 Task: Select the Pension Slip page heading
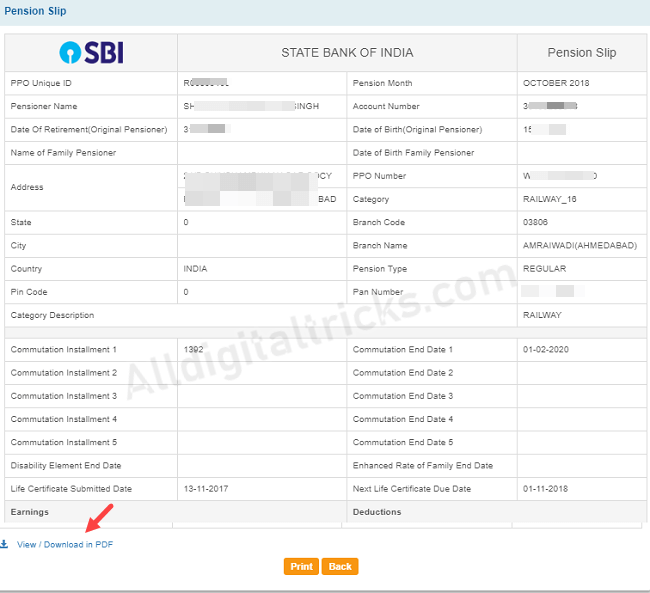click(35, 11)
